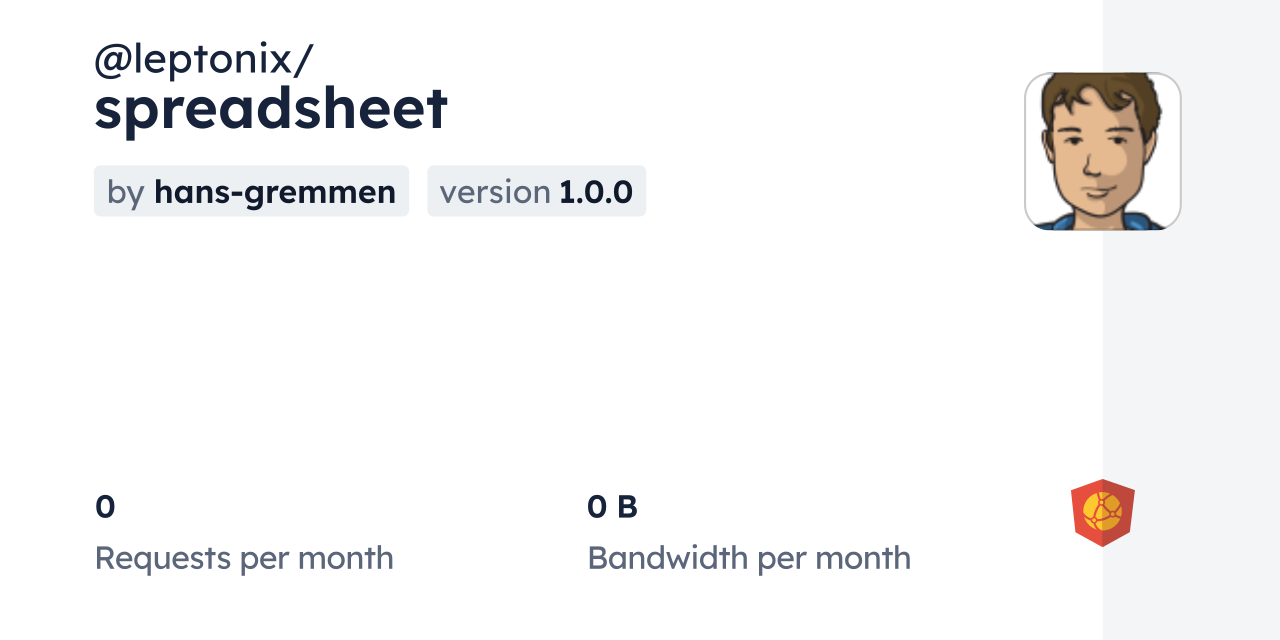Click the "by hans-gremmen" author badge
This screenshot has height=640, width=1280.
tap(251, 191)
